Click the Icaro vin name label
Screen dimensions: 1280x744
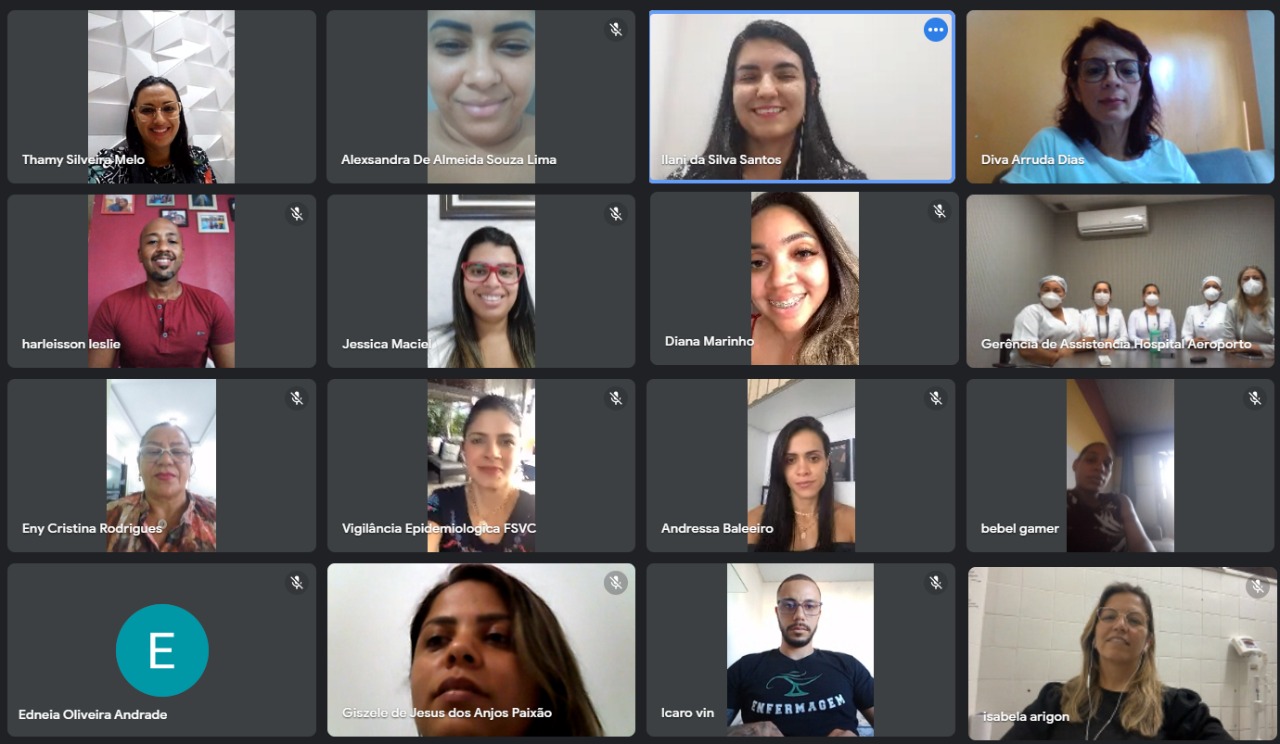[x=687, y=713]
